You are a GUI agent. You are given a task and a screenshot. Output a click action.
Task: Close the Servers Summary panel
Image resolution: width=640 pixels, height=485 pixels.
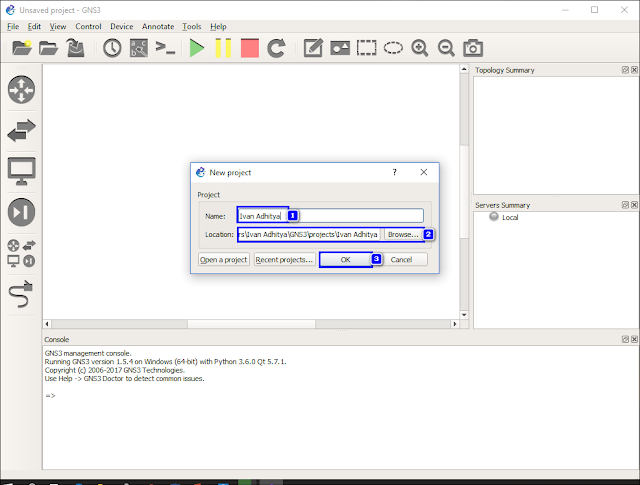pos(634,205)
